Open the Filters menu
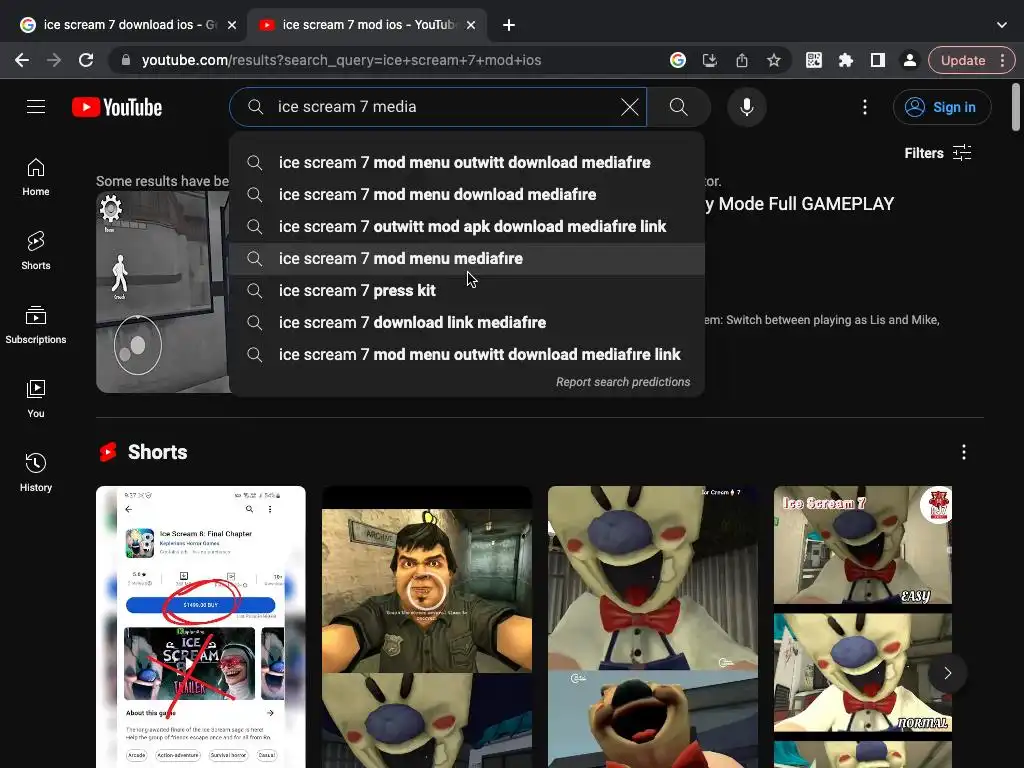This screenshot has width=1024, height=768. click(938, 153)
